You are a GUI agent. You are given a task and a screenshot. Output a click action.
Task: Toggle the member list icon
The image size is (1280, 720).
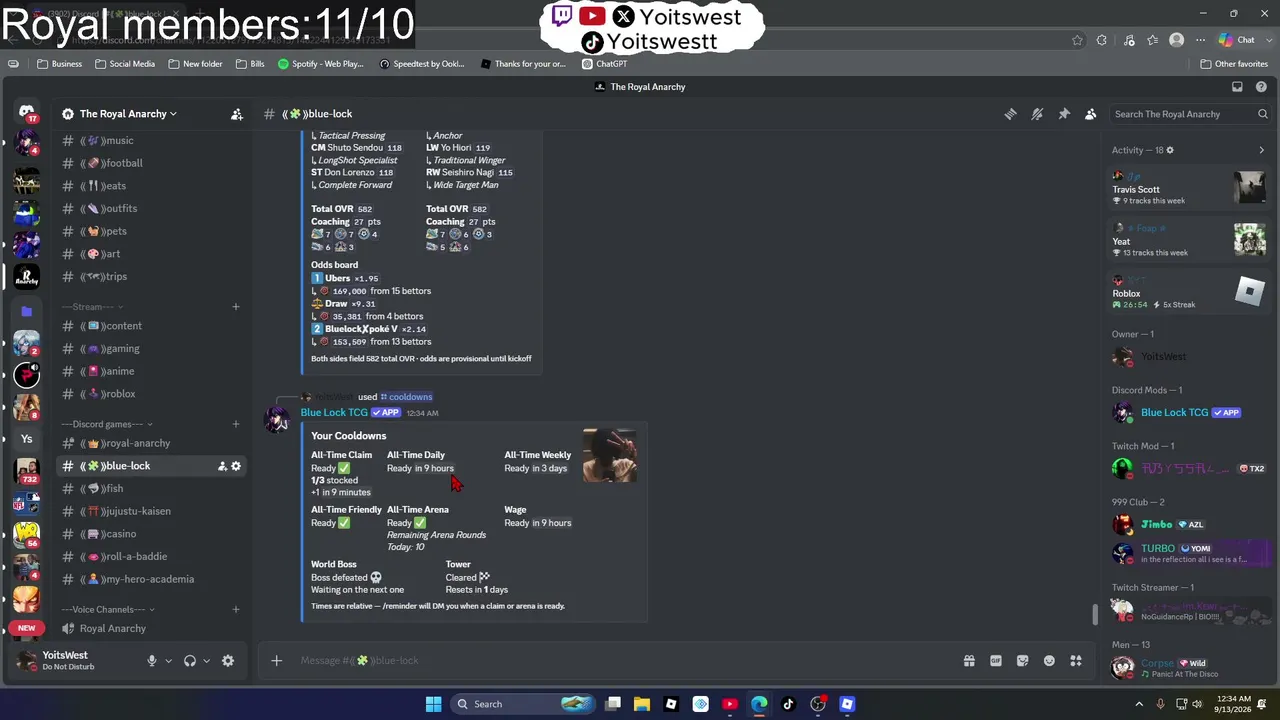1091,114
